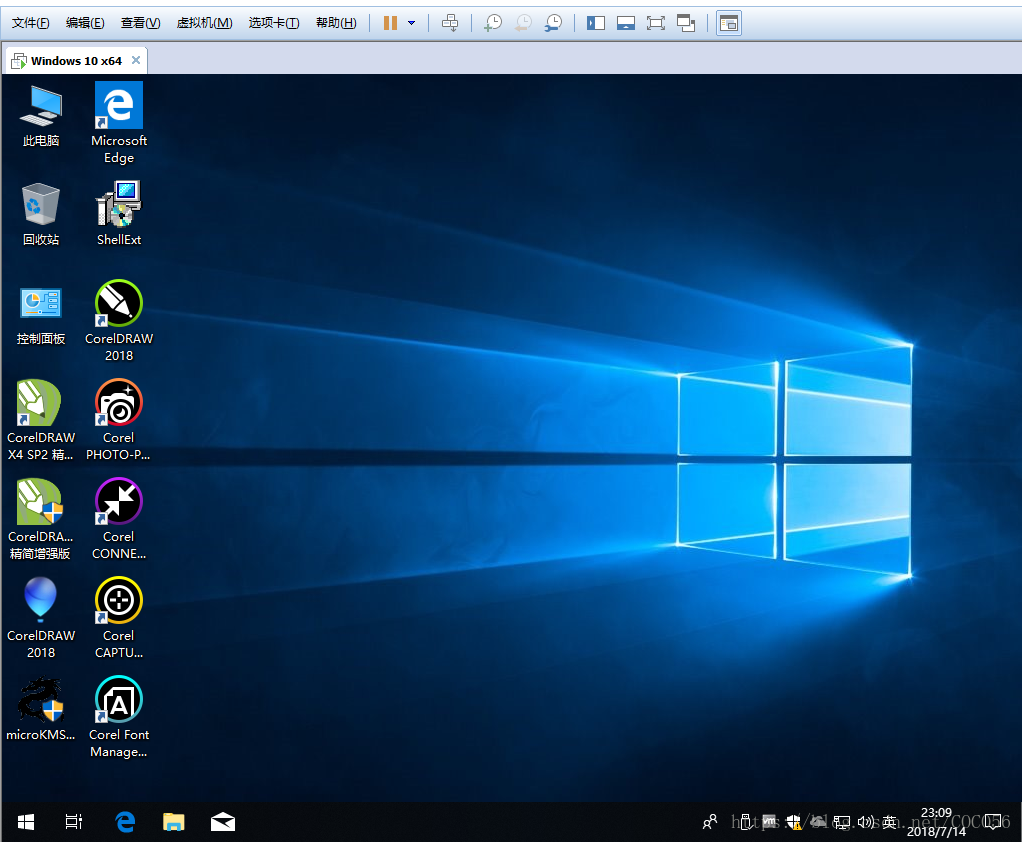This screenshot has width=1022, height=842.
Task: Select the Corel CAPTURE shortcut icon
Action: (119, 618)
